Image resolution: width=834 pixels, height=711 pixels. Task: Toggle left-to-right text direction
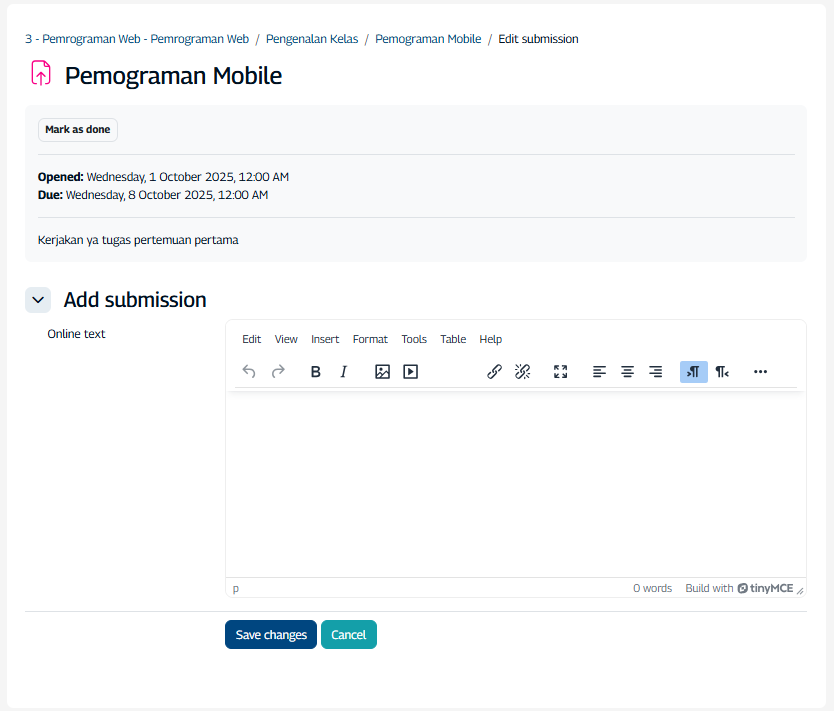tap(693, 372)
